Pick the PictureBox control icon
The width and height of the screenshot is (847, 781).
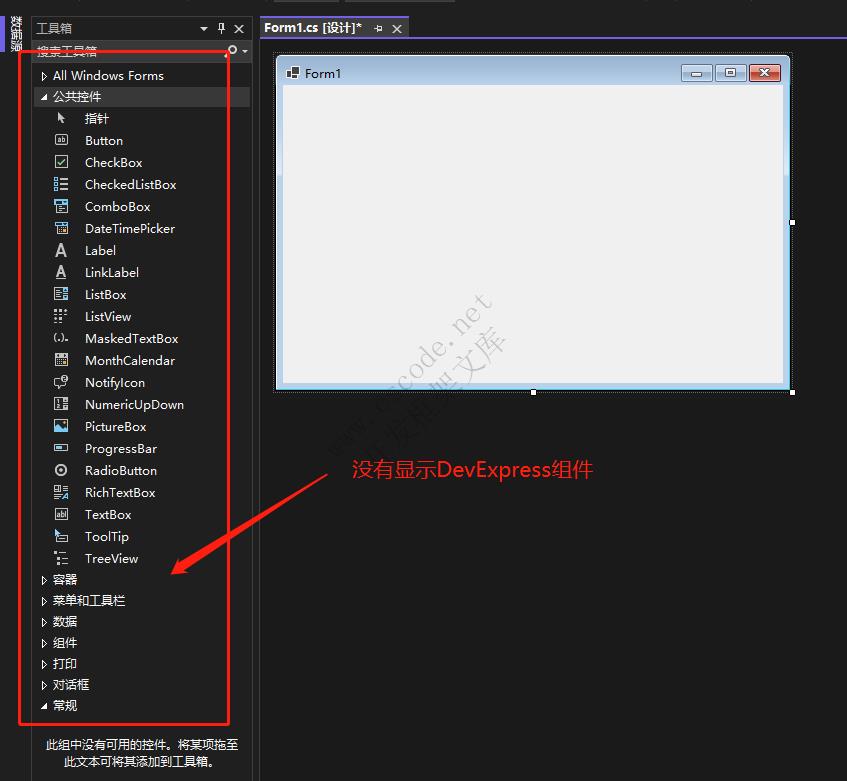point(61,426)
